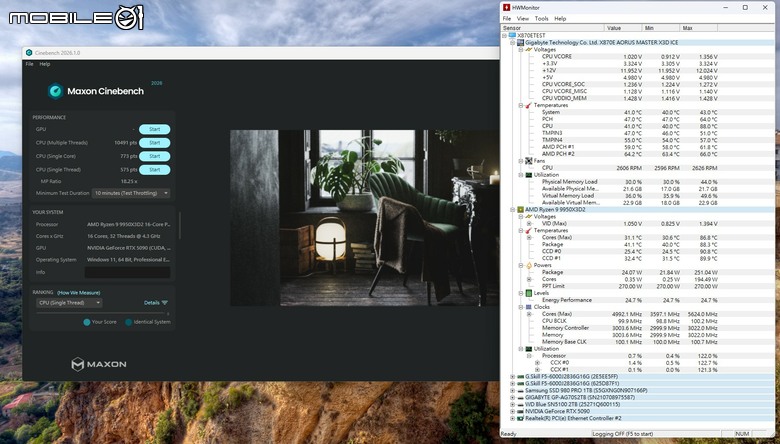
Task: Open the HWMonitor File menu
Action: (507, 18)
